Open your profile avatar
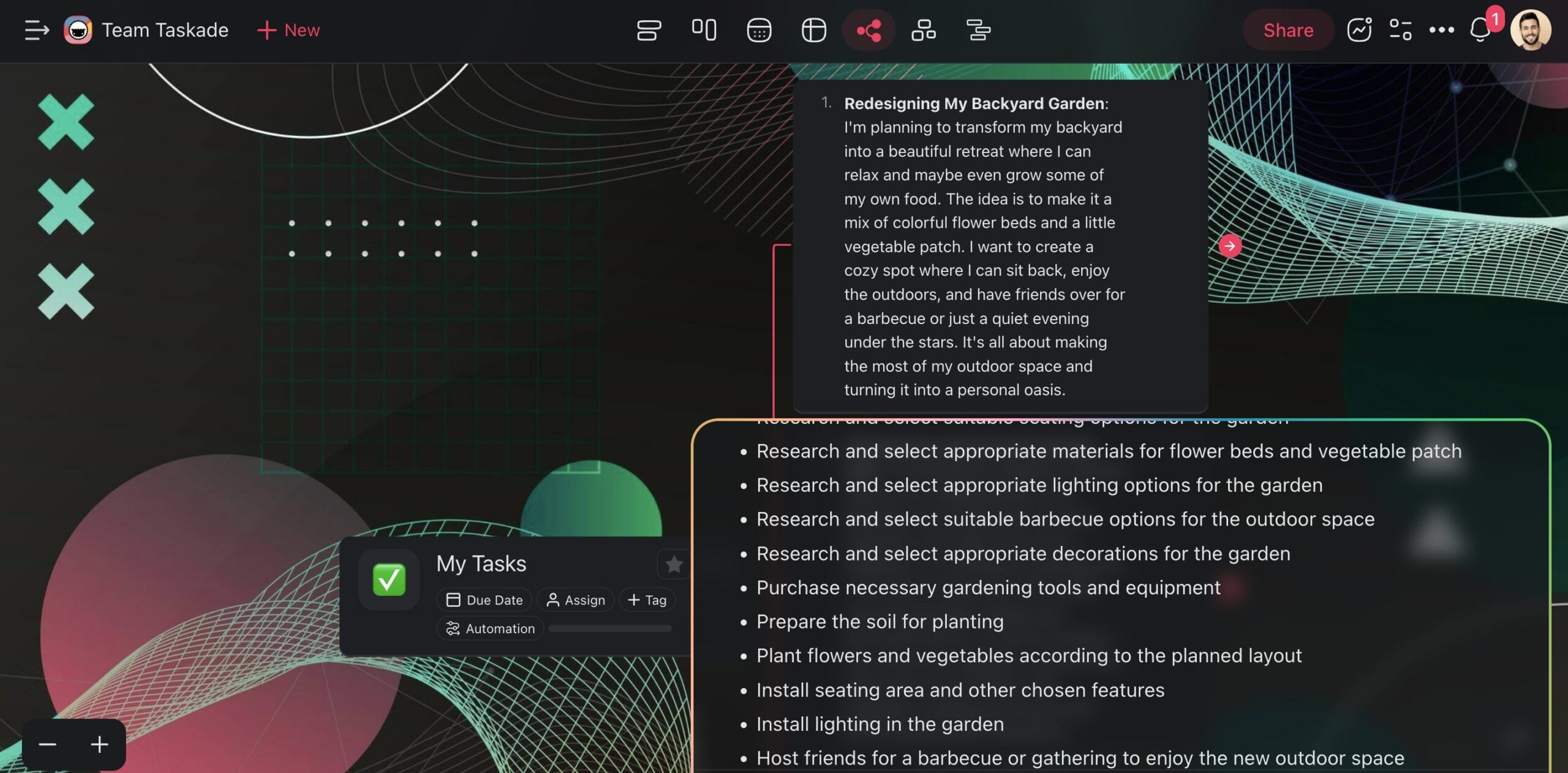1568x773 pixels. [1531, 29]
